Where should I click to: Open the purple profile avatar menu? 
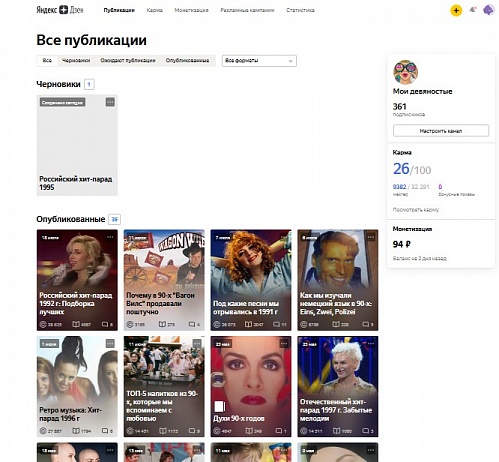[489, 10]
